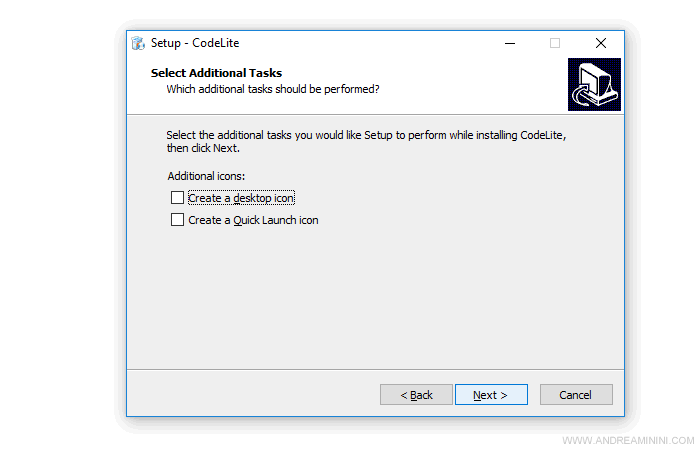Click the greyed-out maximize window button
The image size is (700, 450).
(555, 44)
